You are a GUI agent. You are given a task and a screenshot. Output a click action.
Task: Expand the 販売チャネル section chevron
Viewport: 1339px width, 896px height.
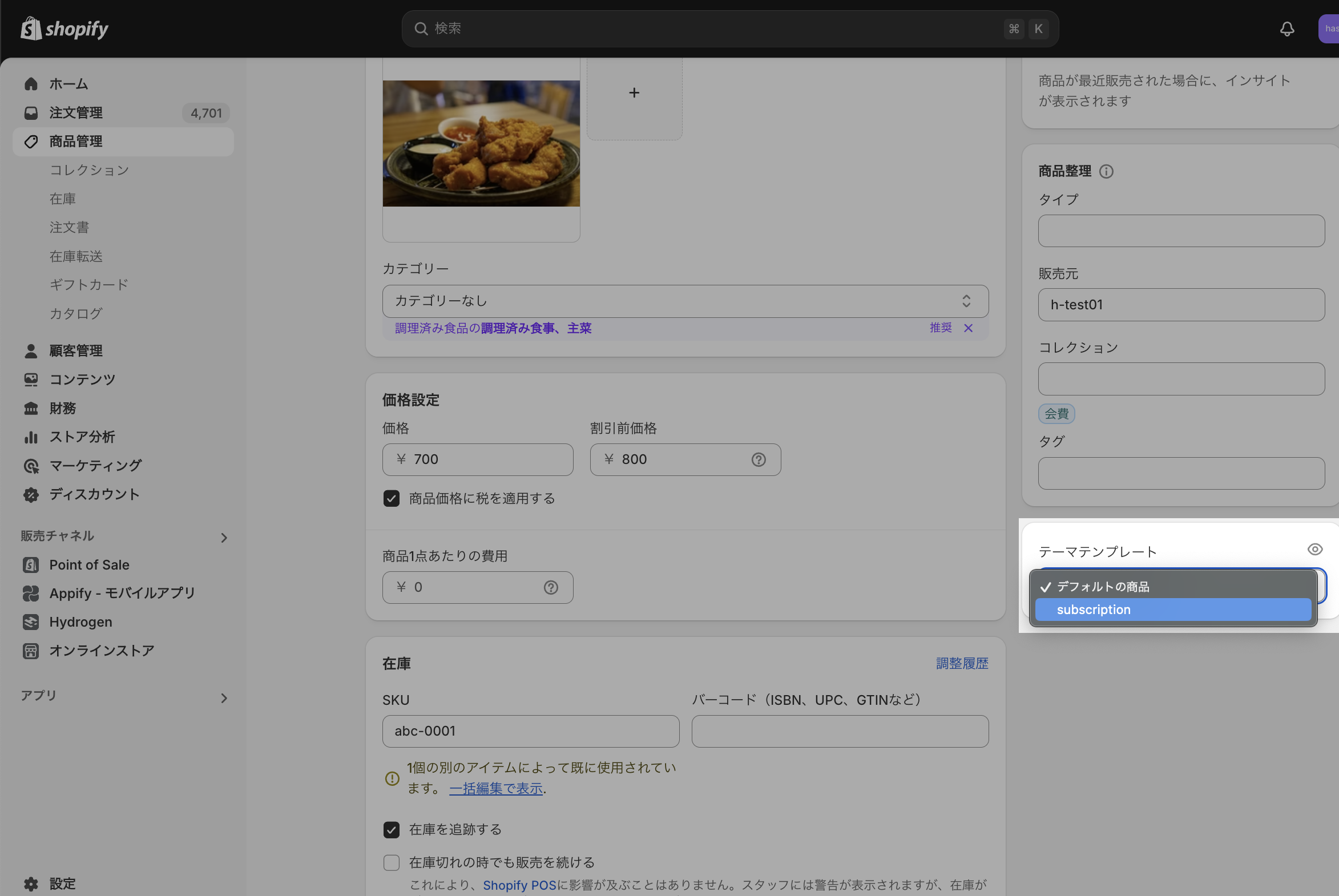pos(224,538)
